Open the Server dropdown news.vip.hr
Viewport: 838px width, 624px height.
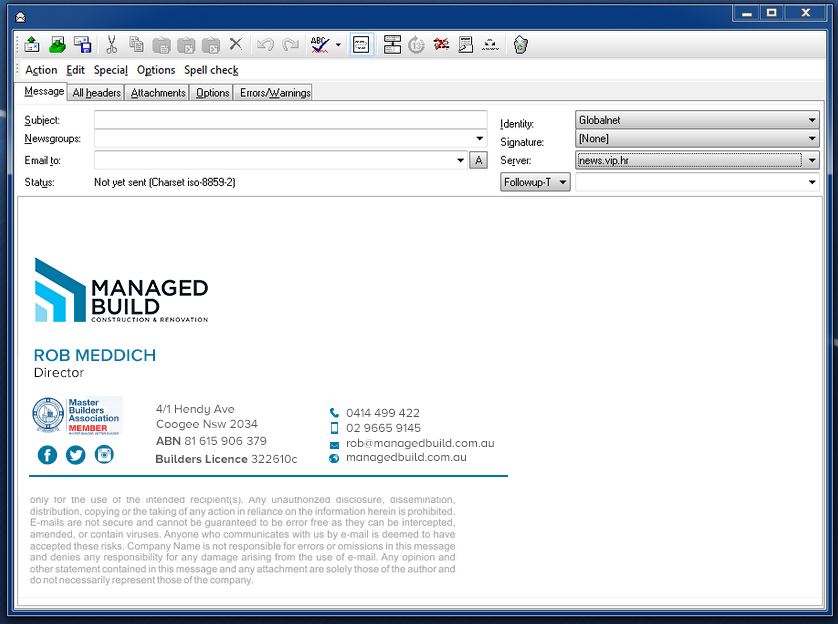pyautogui.click(x=697, y=160)
